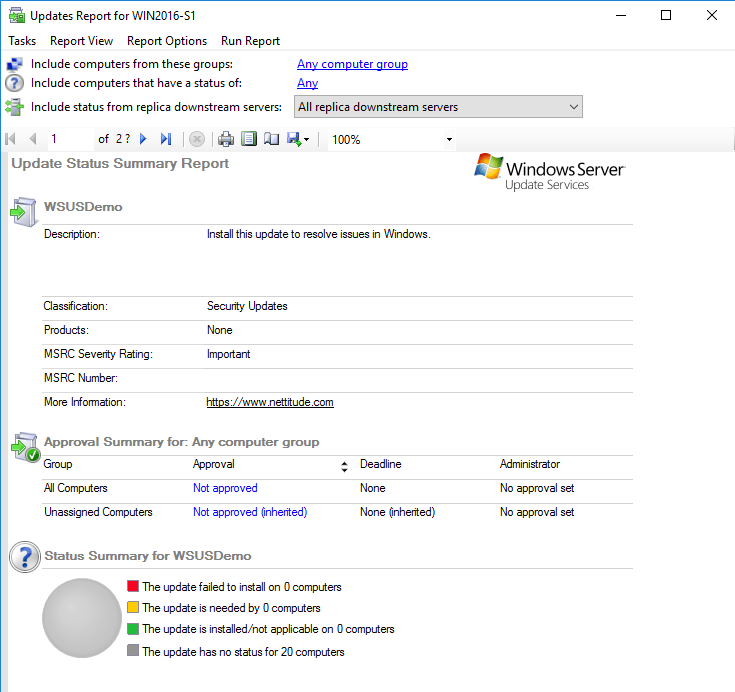Click 'None (inherited)' deadline cell
Image resolution: width=735 pixels, height=692 pixels.
click(398, 512)
